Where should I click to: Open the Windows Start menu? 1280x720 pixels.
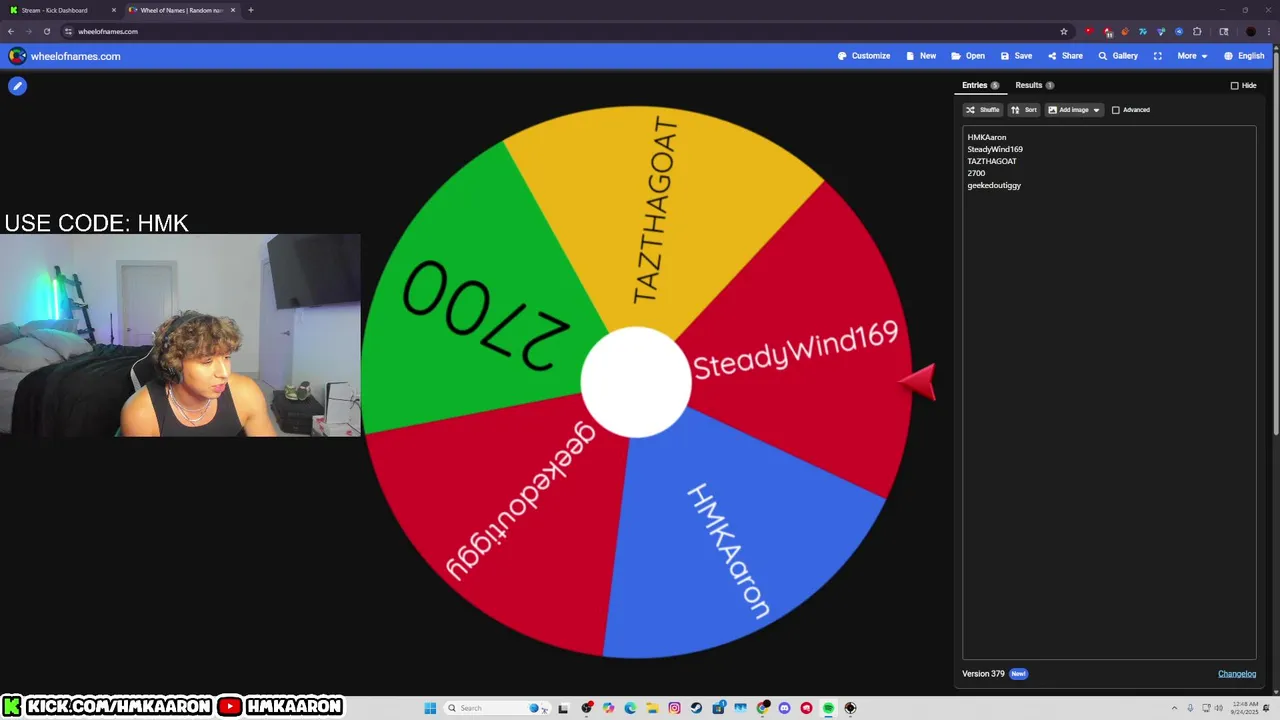[x=430, y=708]
